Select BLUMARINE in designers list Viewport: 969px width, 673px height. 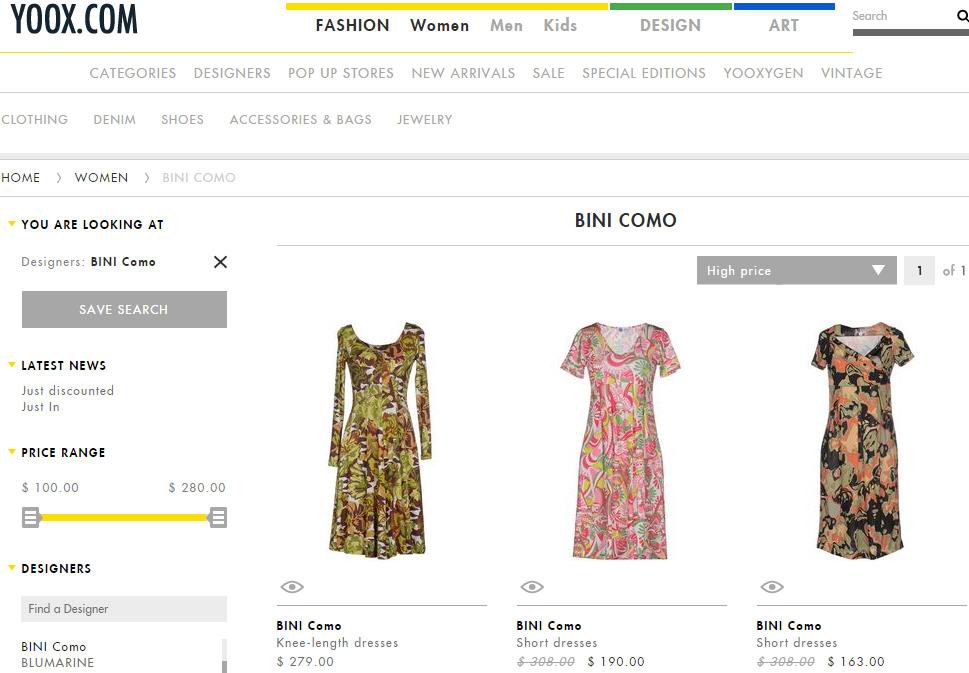pos(57,662)
